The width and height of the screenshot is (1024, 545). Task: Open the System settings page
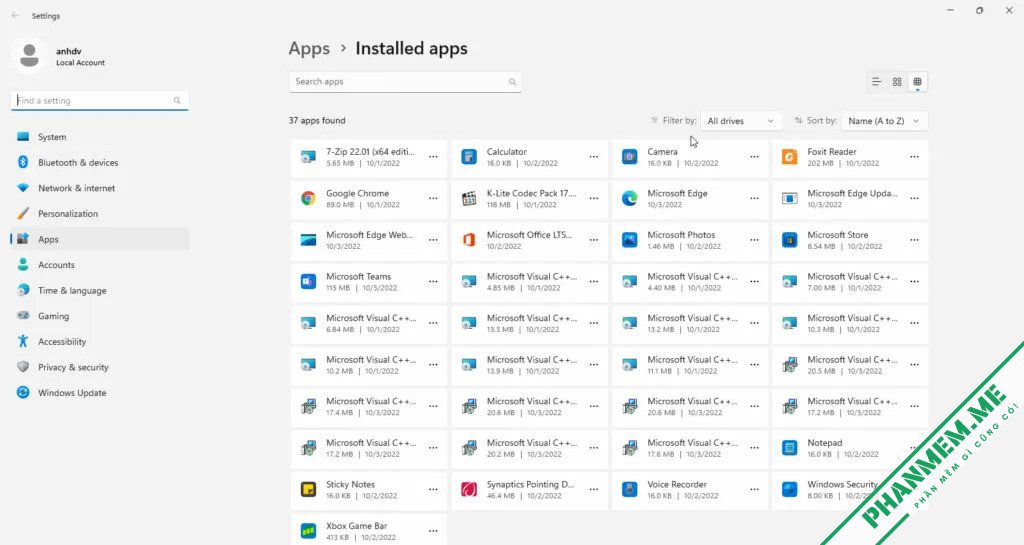(x=100, y=137)
